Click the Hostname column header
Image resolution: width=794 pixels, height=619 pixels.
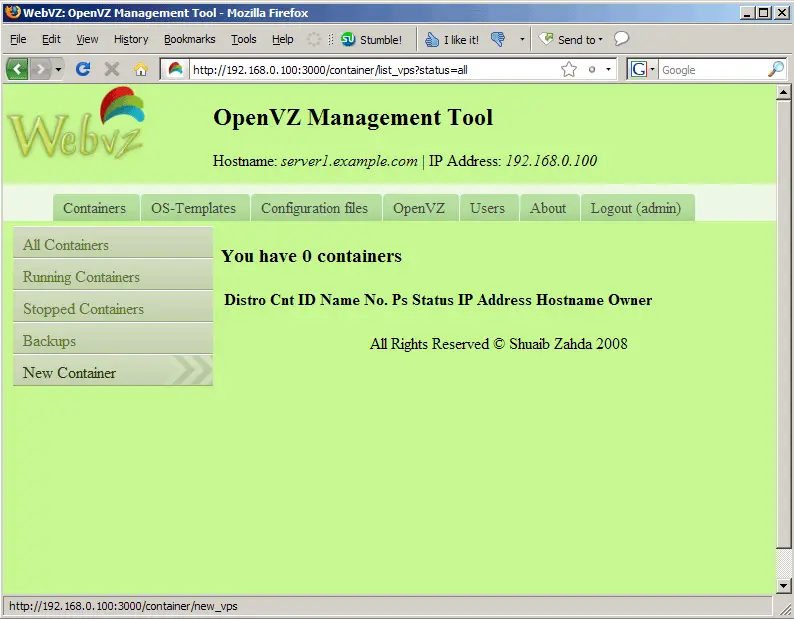pyautogui.click(x=570, y=300)
